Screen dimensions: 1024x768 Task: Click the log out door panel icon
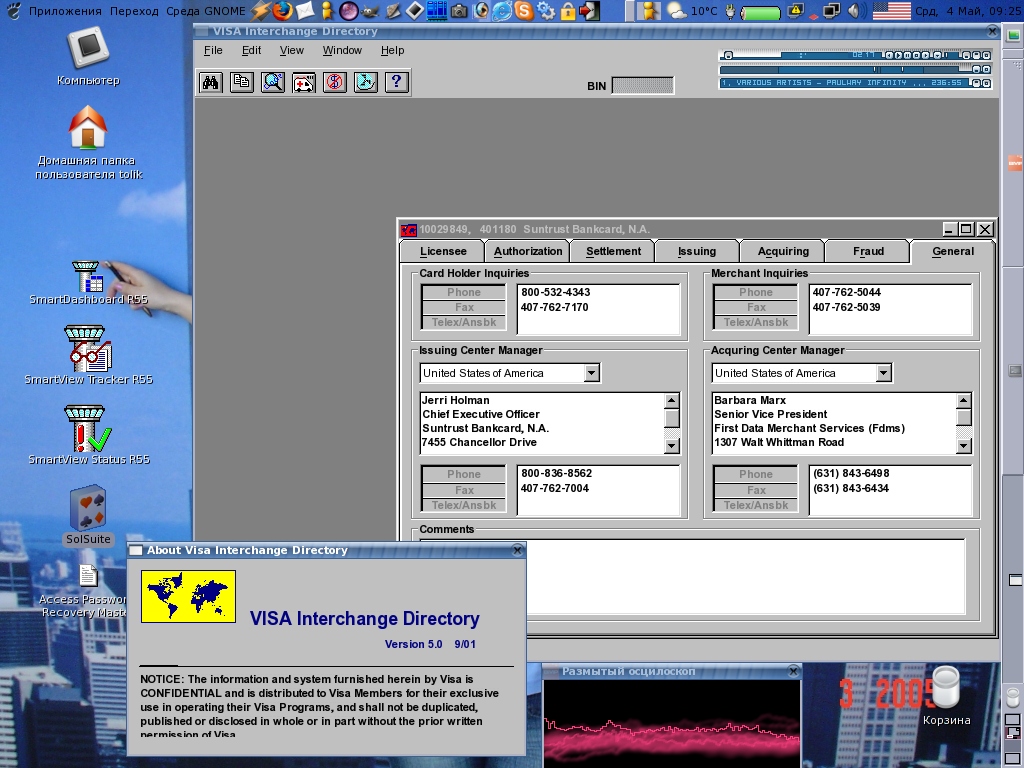(x=590, y=11)
